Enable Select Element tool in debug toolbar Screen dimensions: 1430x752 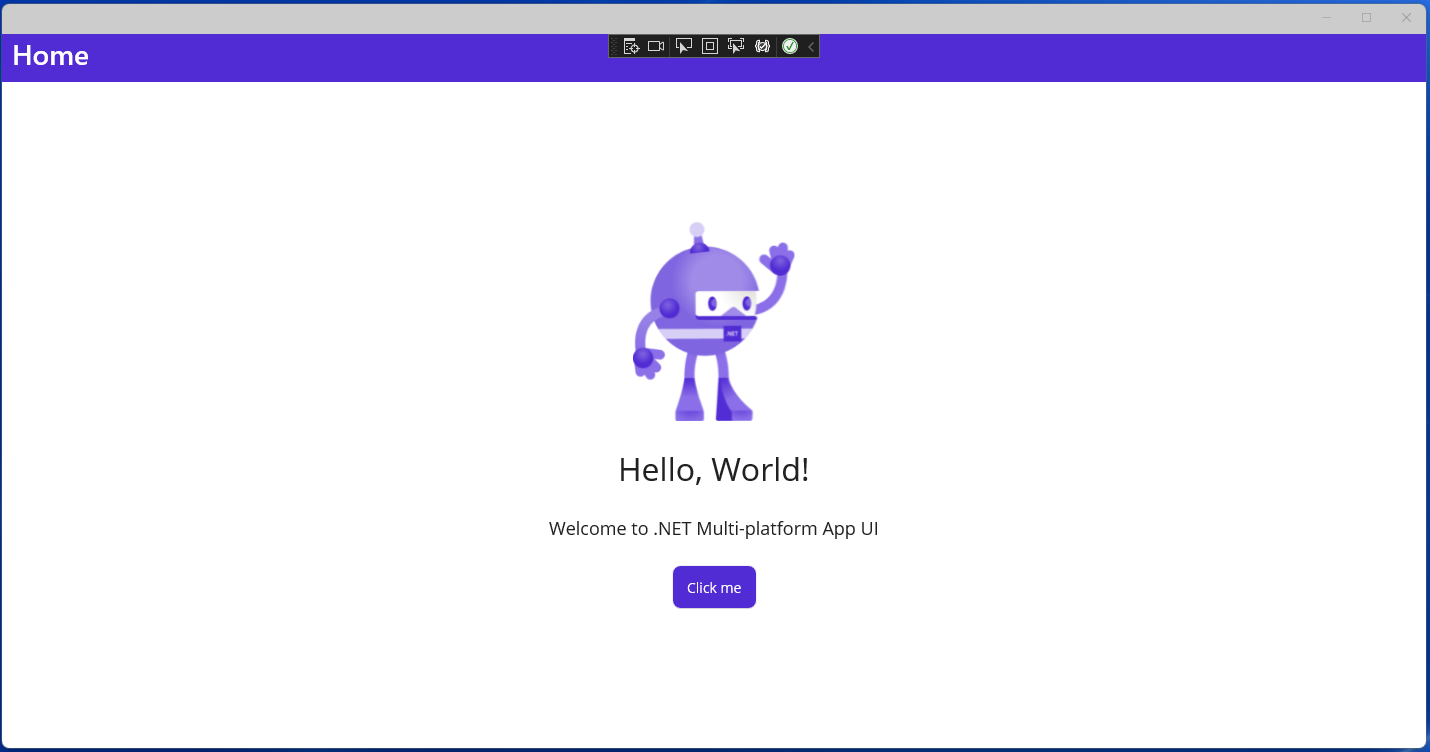pyautogui.click(x=684, y=46)
